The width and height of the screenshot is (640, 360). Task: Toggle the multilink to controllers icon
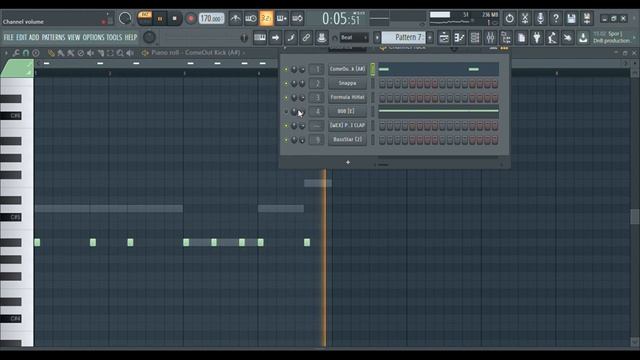point(306,38)
